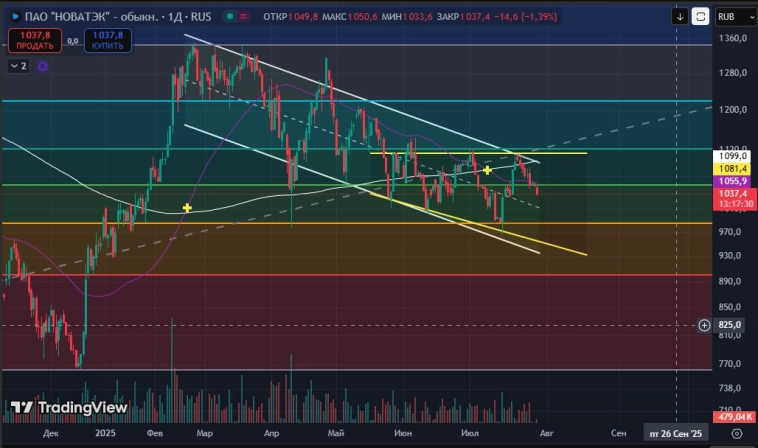758x448 pixels.
Task: Click the ЗАКР 1037,4 close value
Action: coord(463,17)
